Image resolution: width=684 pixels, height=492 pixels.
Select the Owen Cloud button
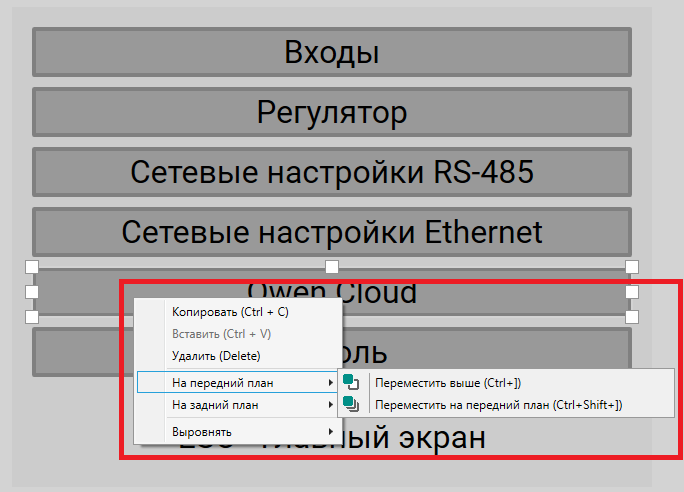tap(480, 291)
